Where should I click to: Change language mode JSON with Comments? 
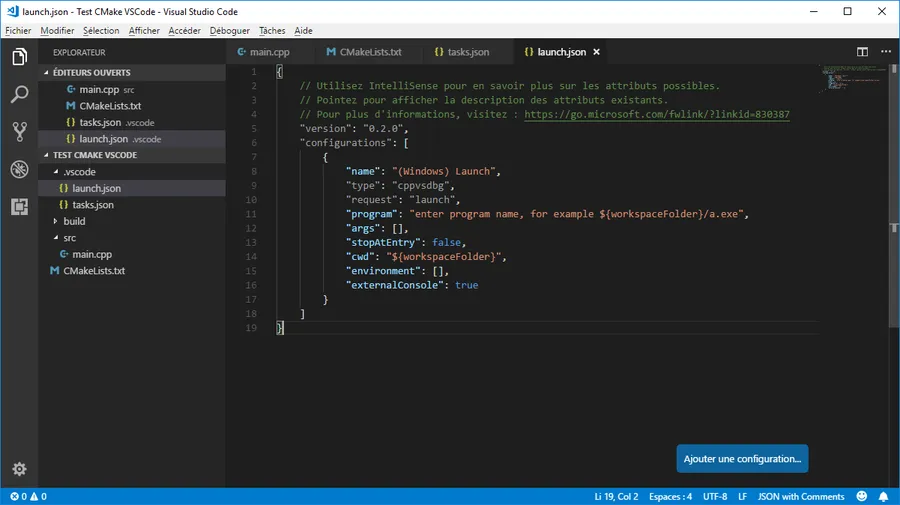tap(801, 496)
